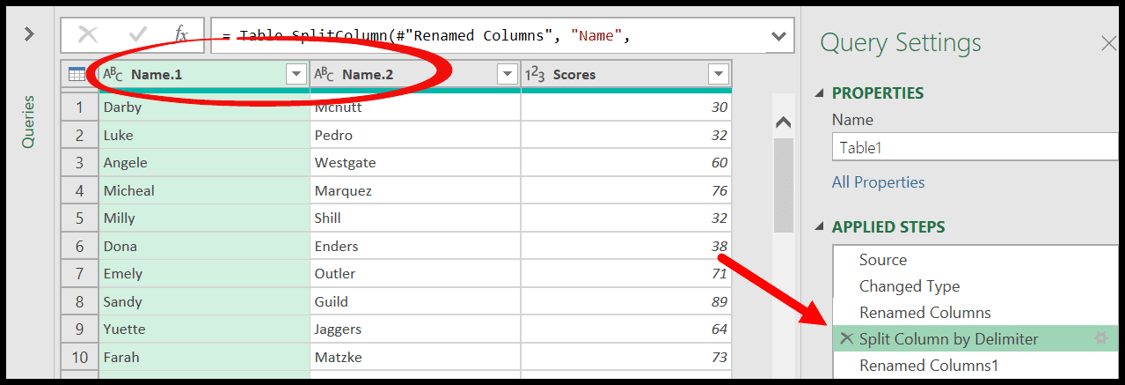Image resolution: width=1125 pixels, height=385 pixels.
Task: Click the vertical scrollbar up arrow
Action: 783,123
